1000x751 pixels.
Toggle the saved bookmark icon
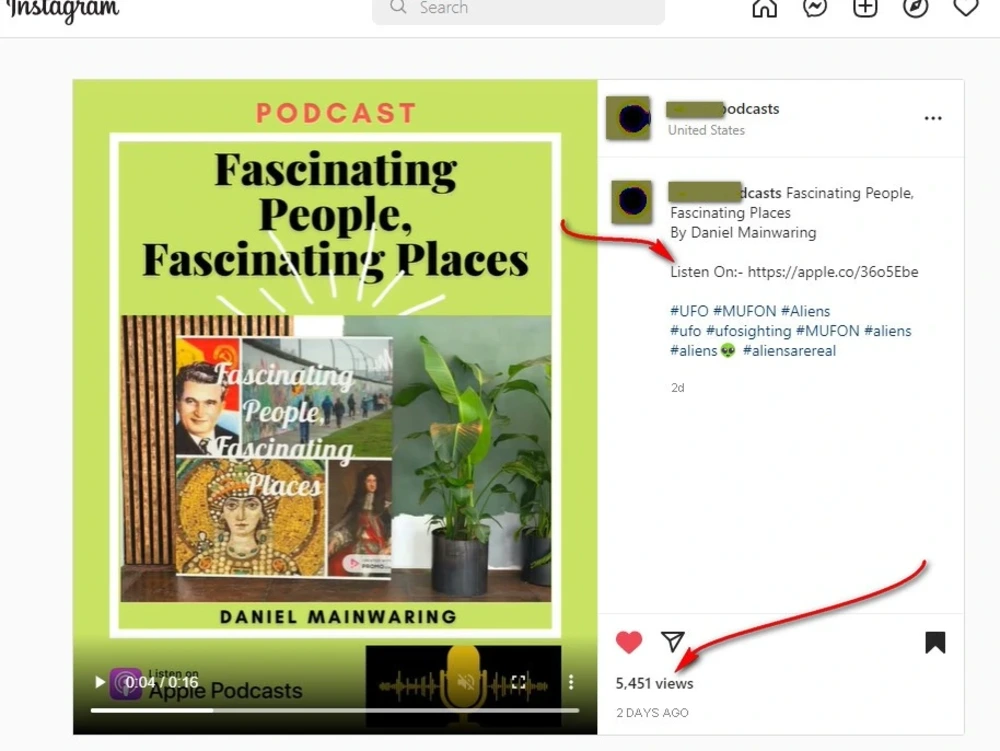(935, 643)
